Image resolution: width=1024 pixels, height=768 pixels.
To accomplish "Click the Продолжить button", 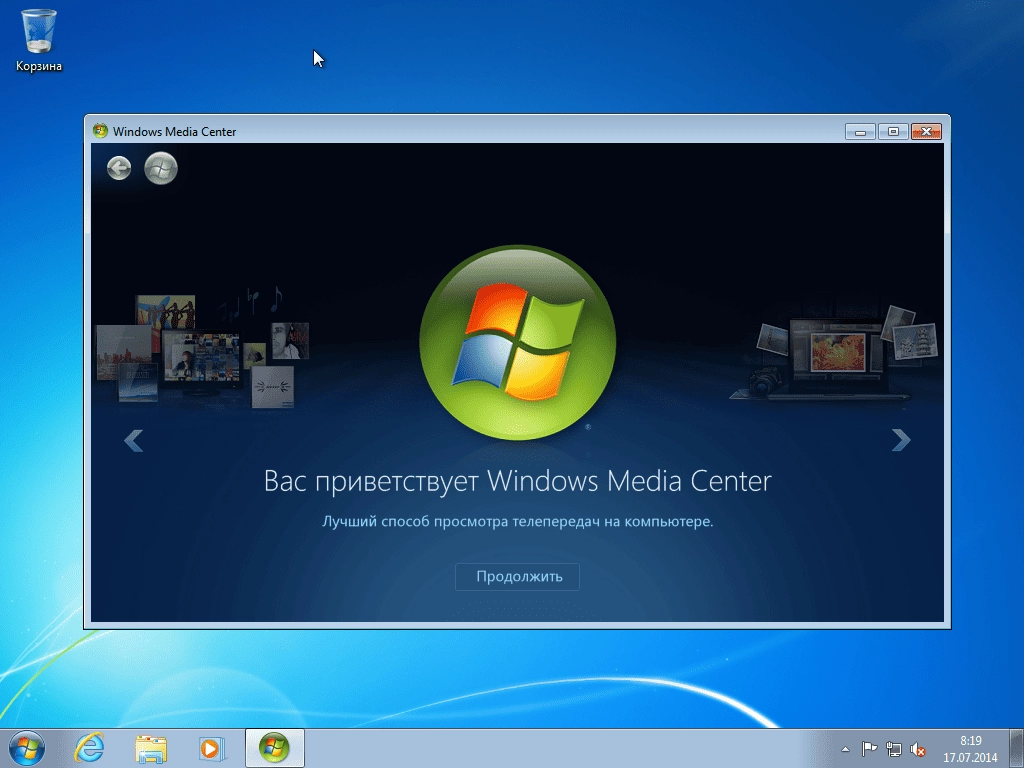I will pyautogui.click(x=517, y=577).
